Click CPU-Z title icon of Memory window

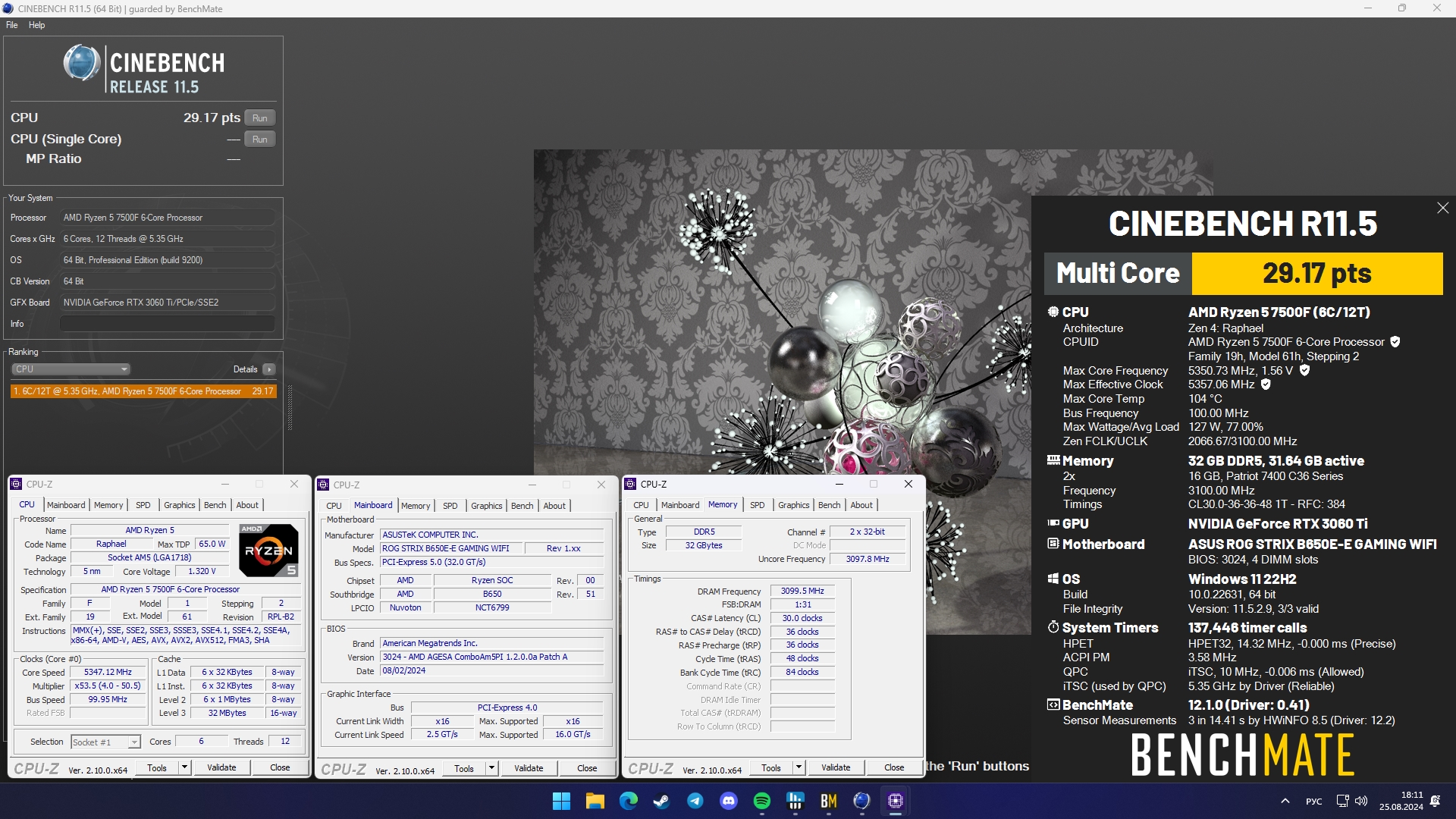(x=630, y=484)
